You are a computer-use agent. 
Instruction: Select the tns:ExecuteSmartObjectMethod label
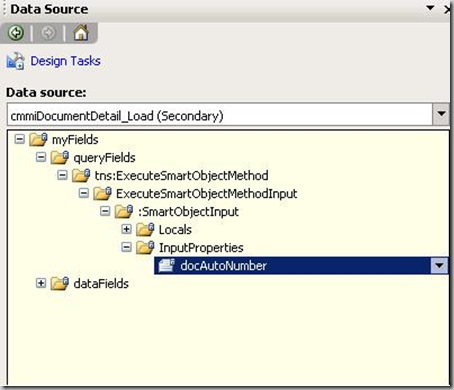point(181,176)
